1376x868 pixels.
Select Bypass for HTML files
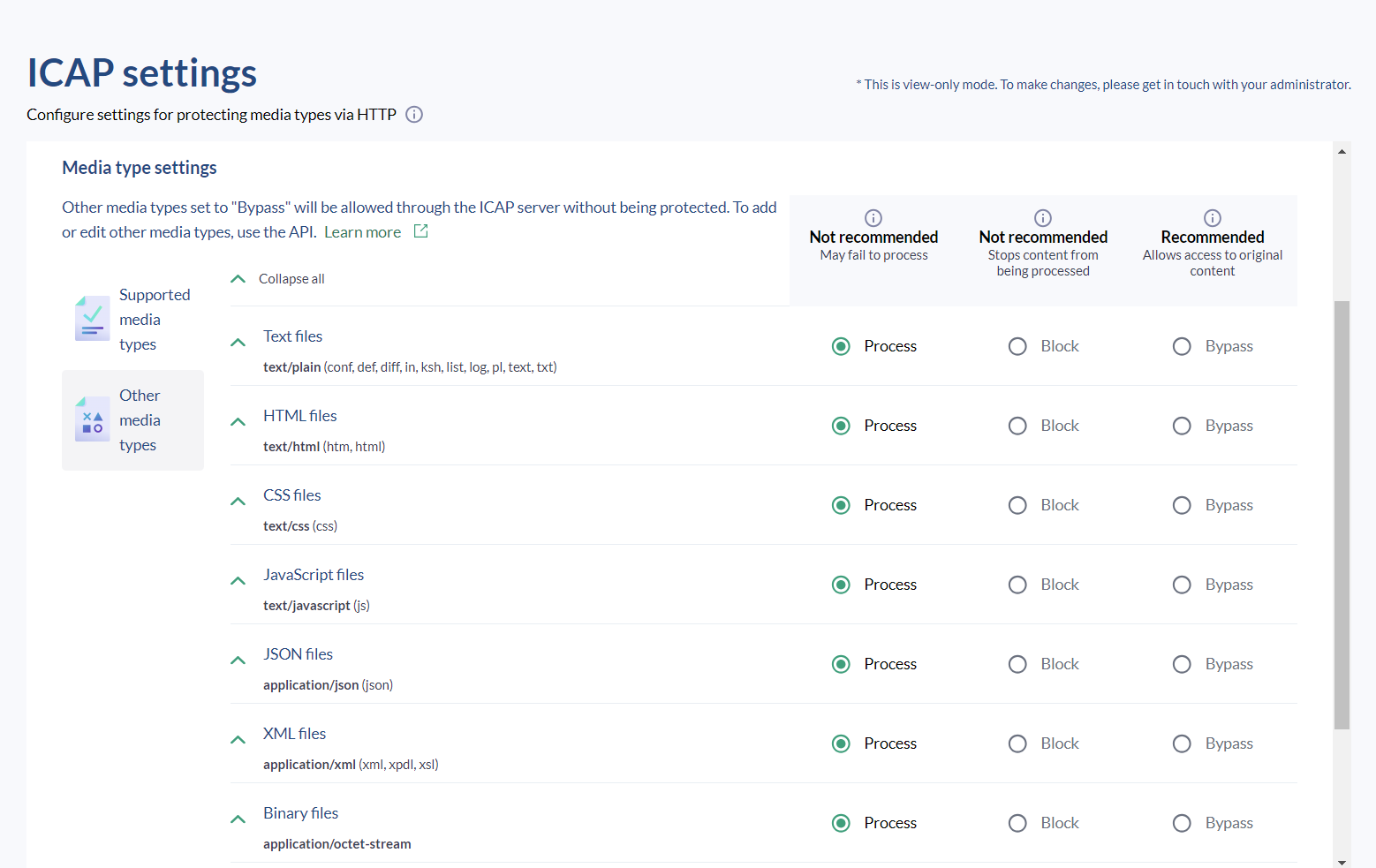click(1182, 426)
